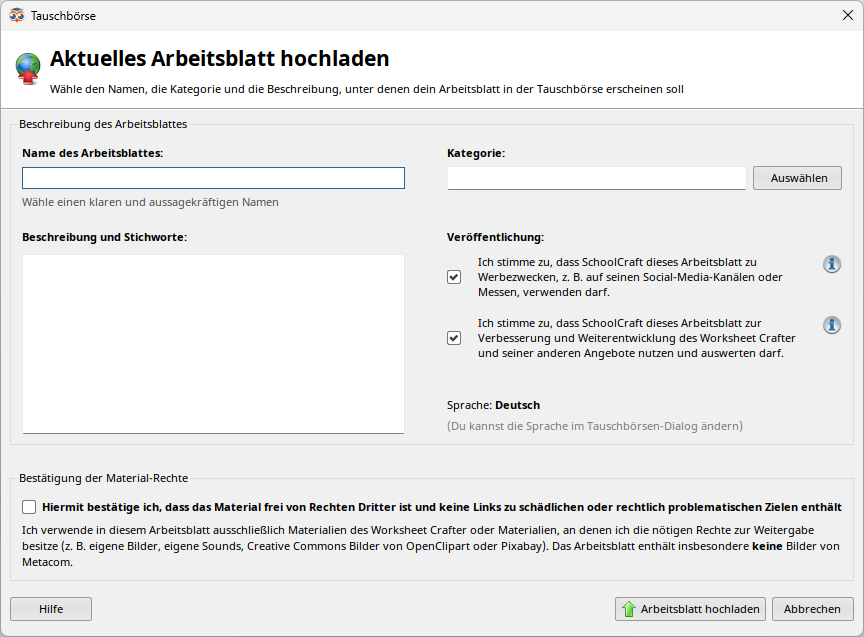Open info about Werbezwecke consent
The height and width of the screenshot is (637, 864).
tap(832, 264)
